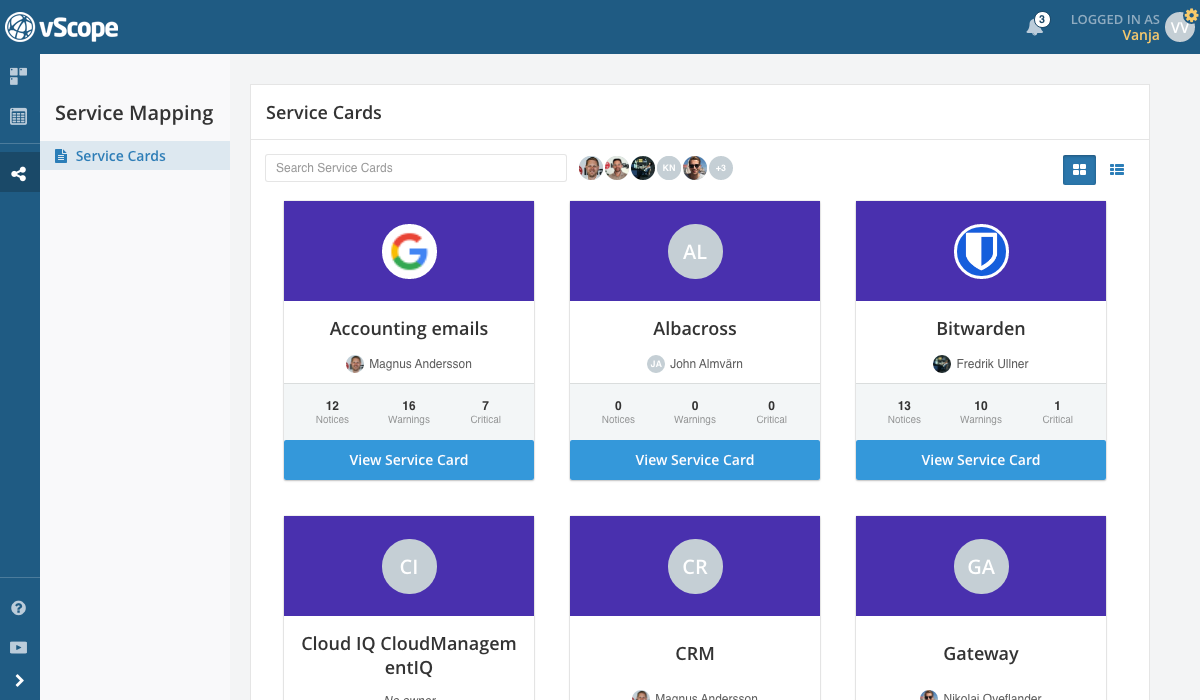This screenshot has height=700, width=1200.
Task: Click the Google logo on Accounting emails
Action: (409, 251)
